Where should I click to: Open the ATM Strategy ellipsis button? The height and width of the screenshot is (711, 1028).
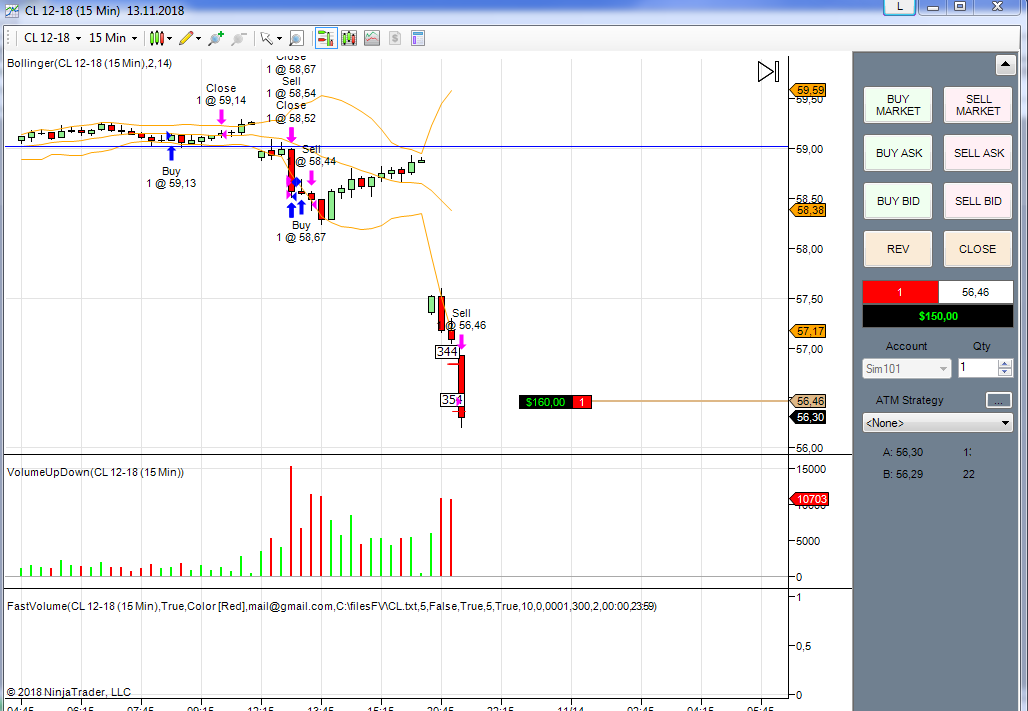pos(998,400)
